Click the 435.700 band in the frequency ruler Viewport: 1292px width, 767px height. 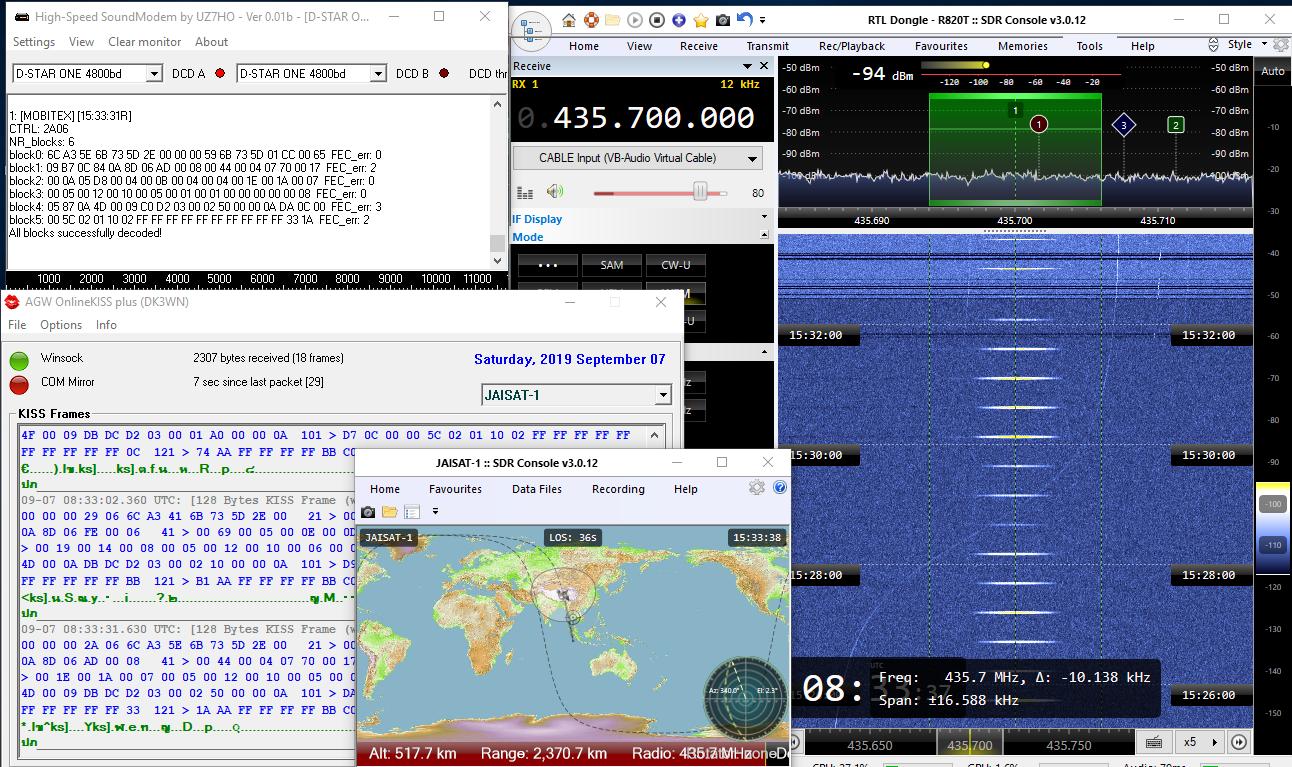[969, 745]
